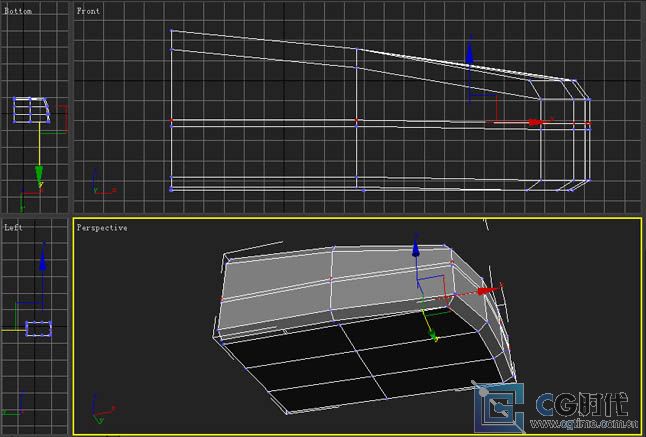The image size is (646, 437).
Task: Select the red vertex on Front view's left edge
Action: click(x=172, y=122)
